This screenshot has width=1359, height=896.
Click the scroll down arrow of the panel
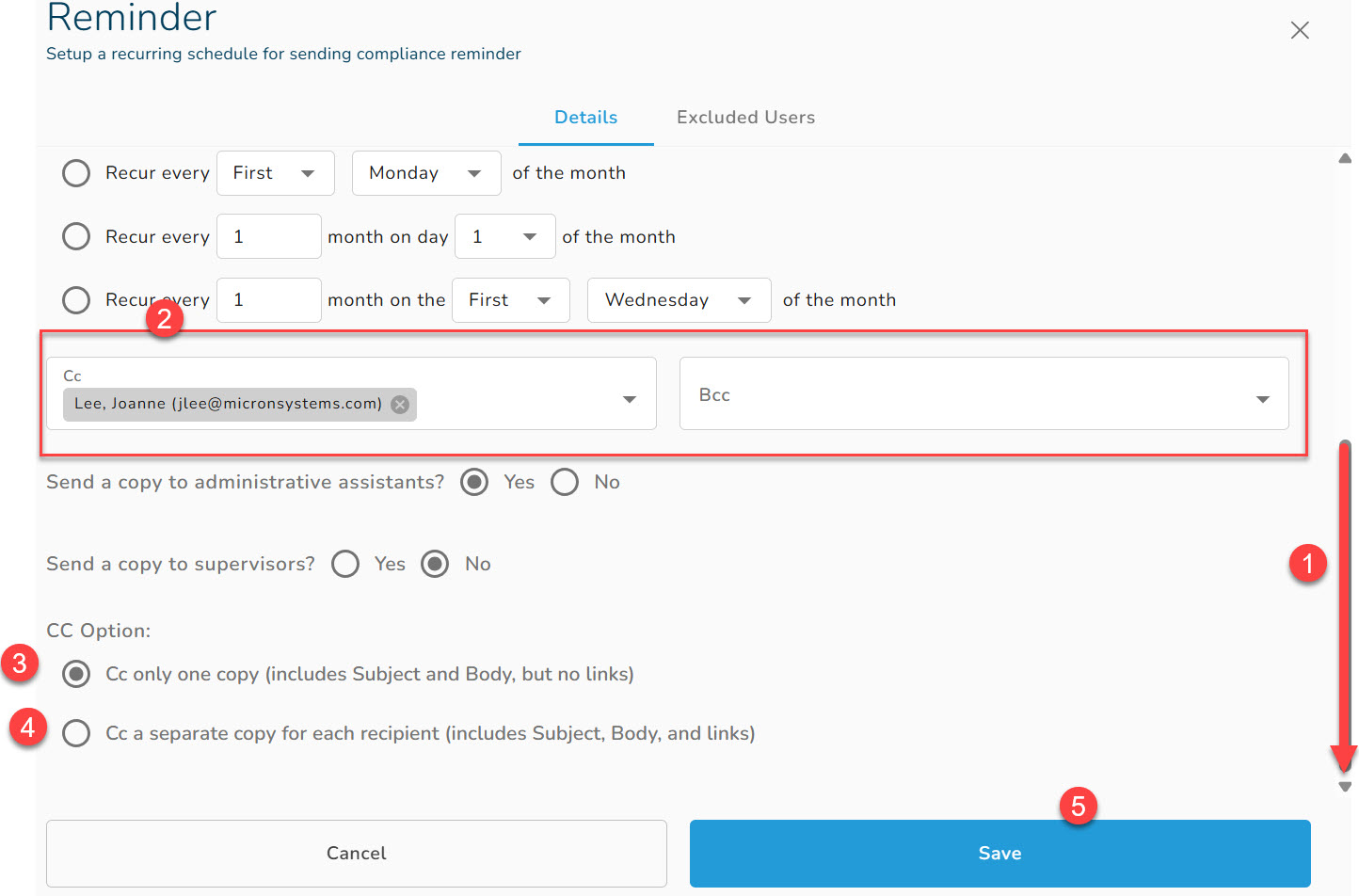tap(1345, 787)
